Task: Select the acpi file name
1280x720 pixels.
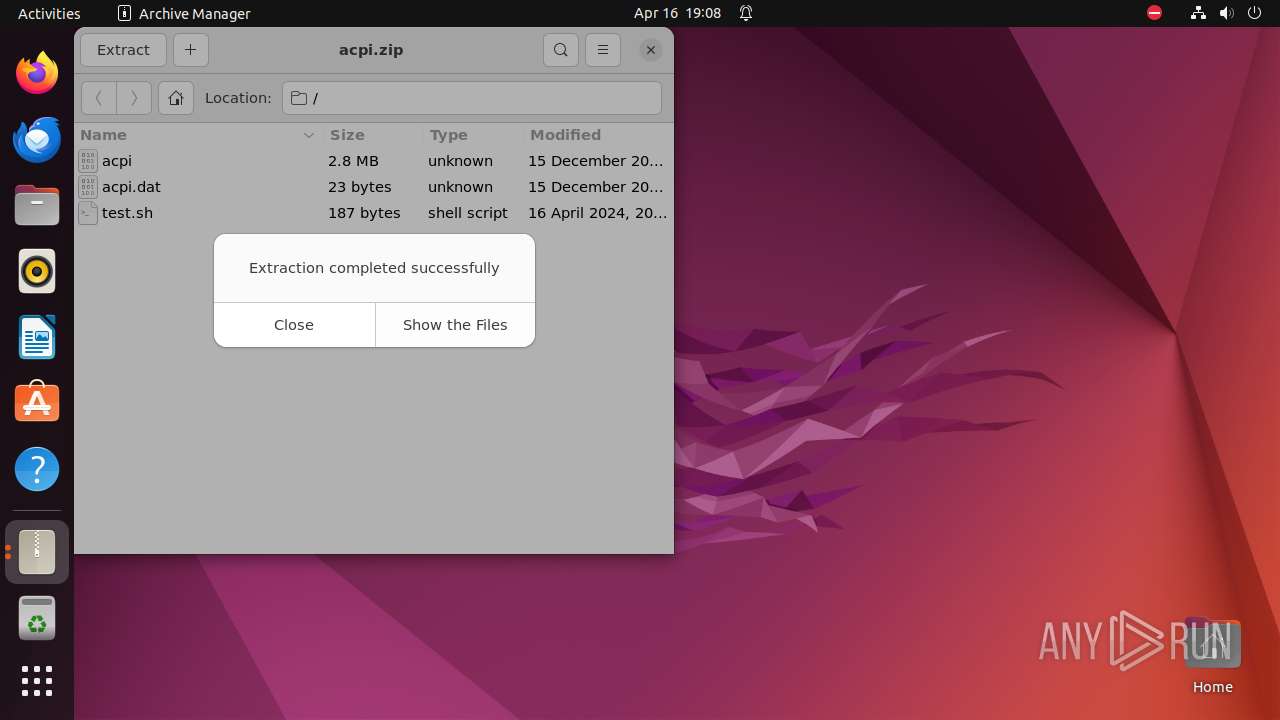Action: click(x=117, y=161)
